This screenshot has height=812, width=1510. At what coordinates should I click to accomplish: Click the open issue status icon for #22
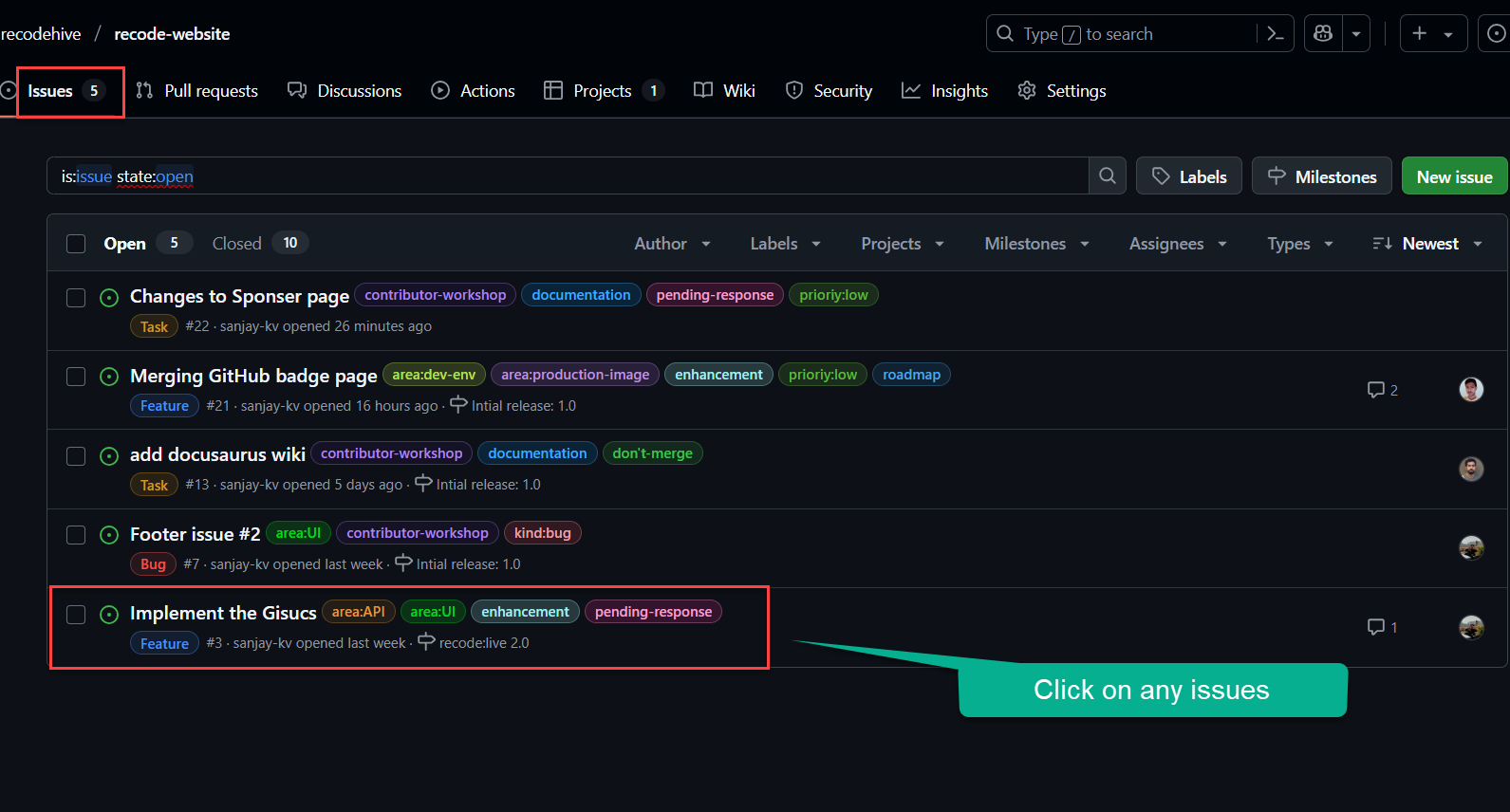coord(109,298)
